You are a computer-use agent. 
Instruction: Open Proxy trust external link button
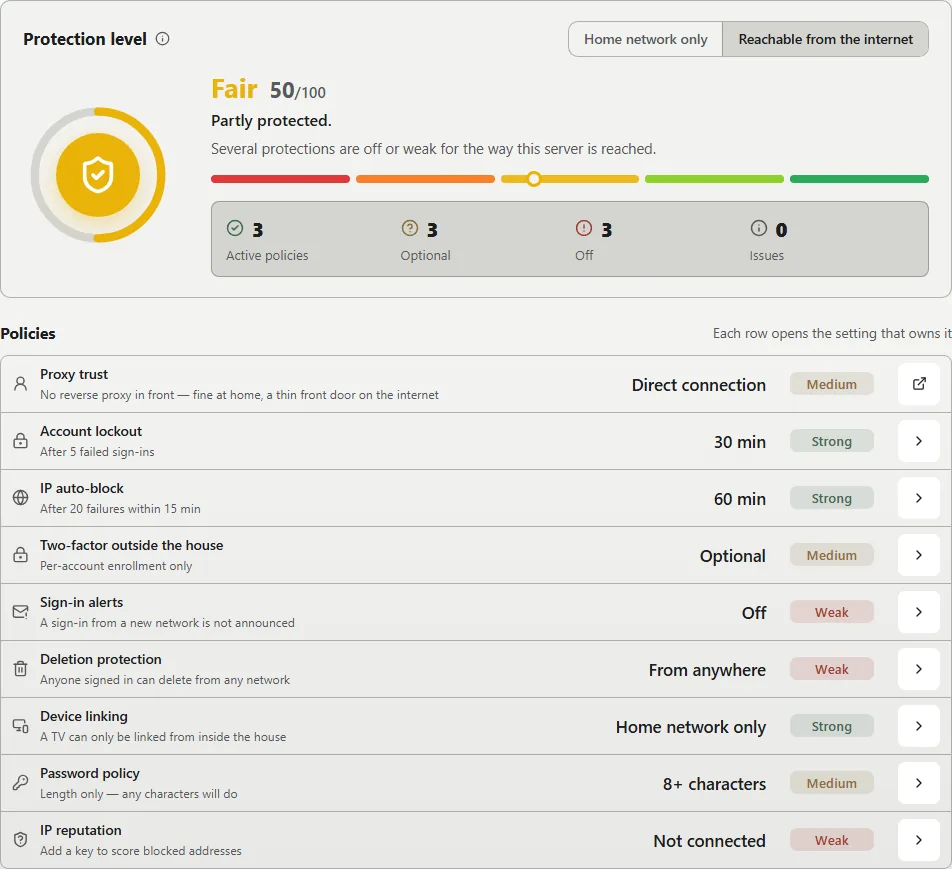[919, 384]
